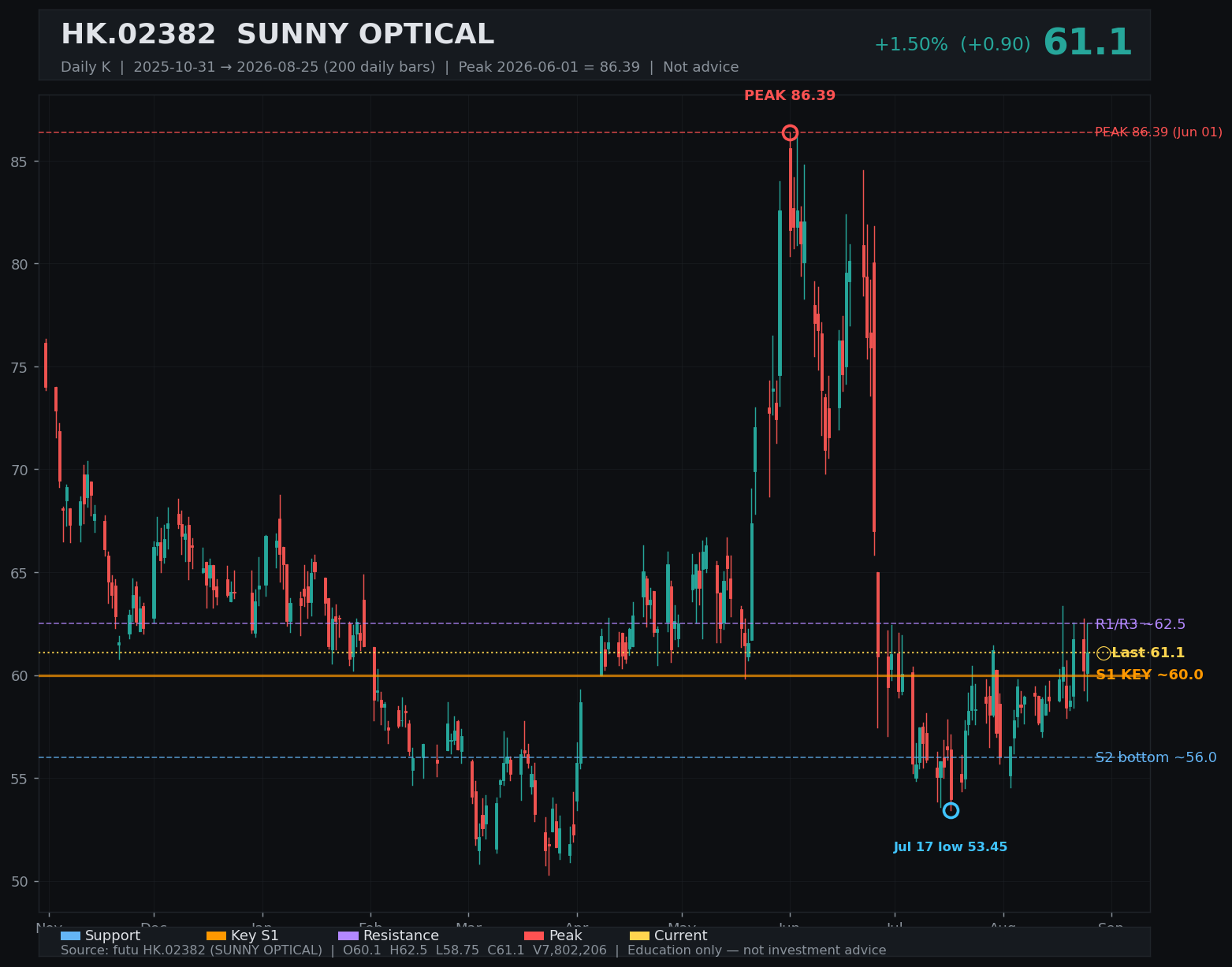
Task: Click the 'Current' legend text
Action: click(x=681, y=935)
